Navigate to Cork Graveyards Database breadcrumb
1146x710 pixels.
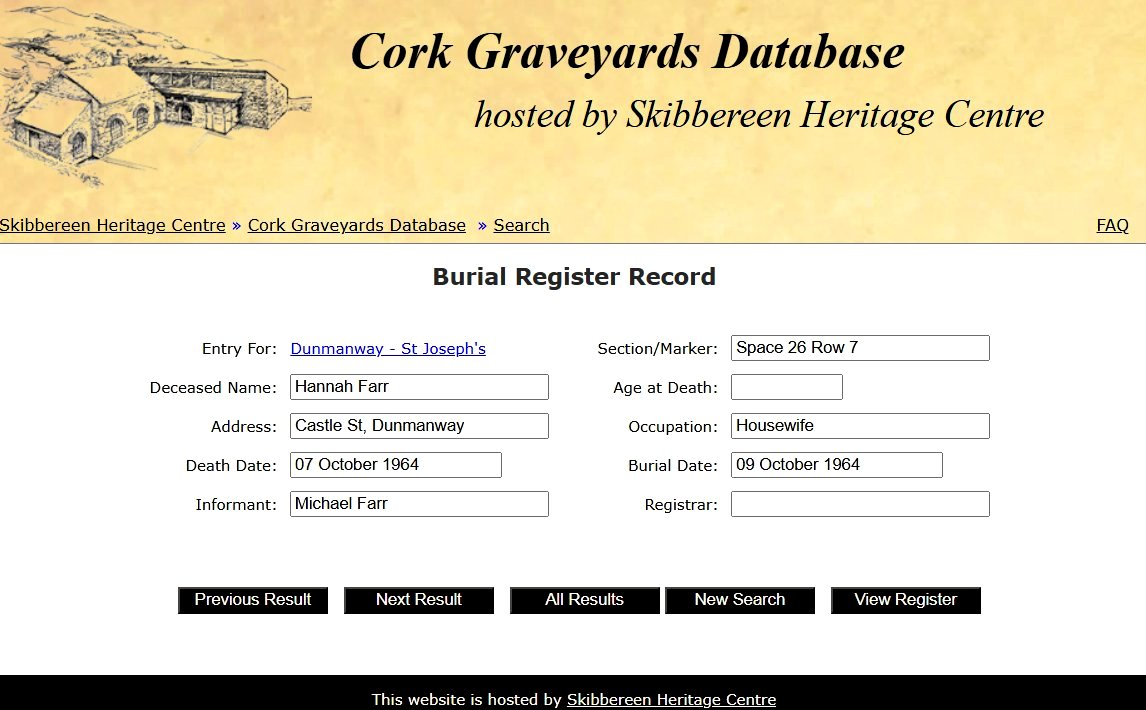pyautogui.click(x=357, y=225)
